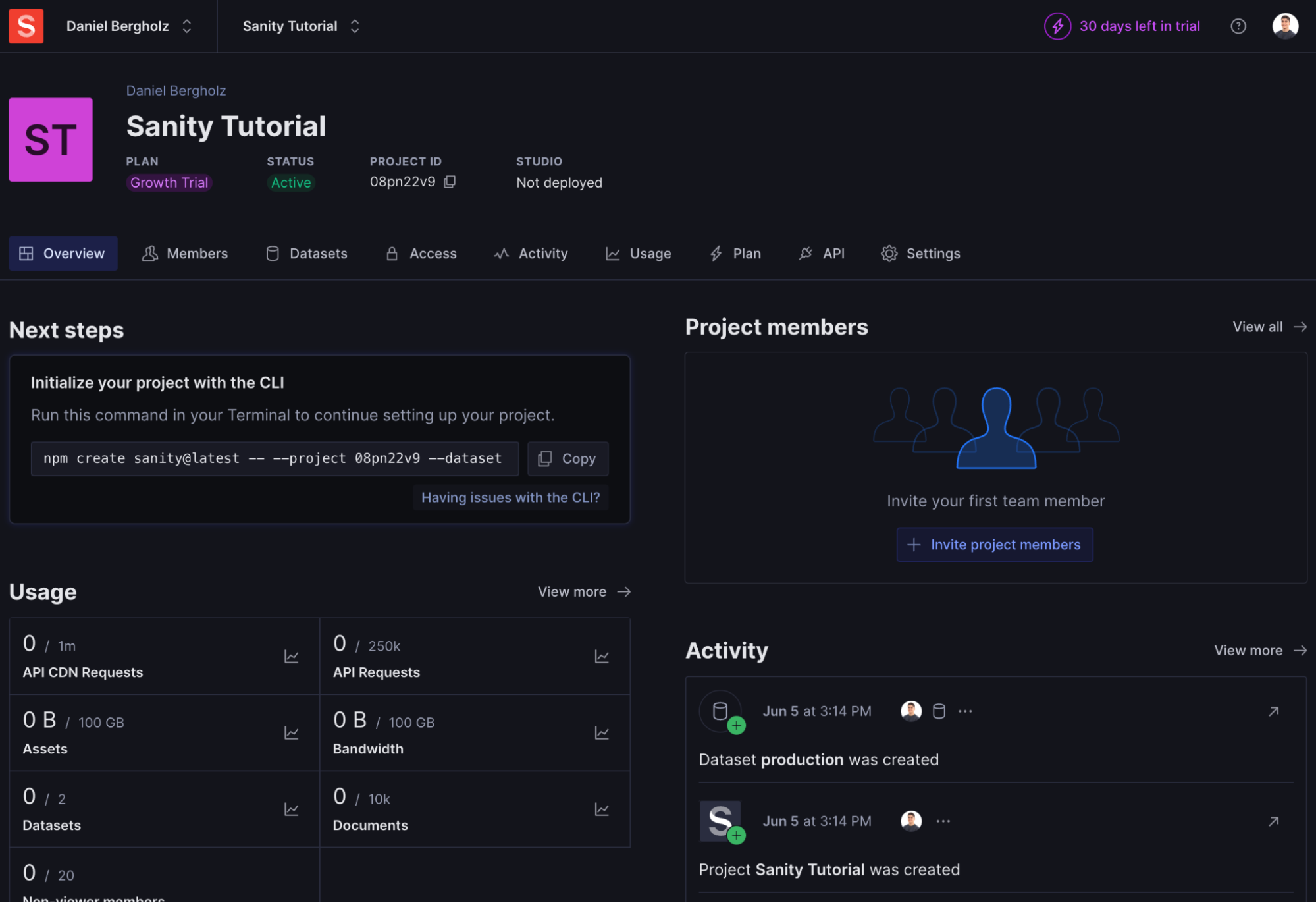Viewport: 1316px width, 903px height.
Task: Open the Bandwidth usage chart icon
Action: click(601, 732)
